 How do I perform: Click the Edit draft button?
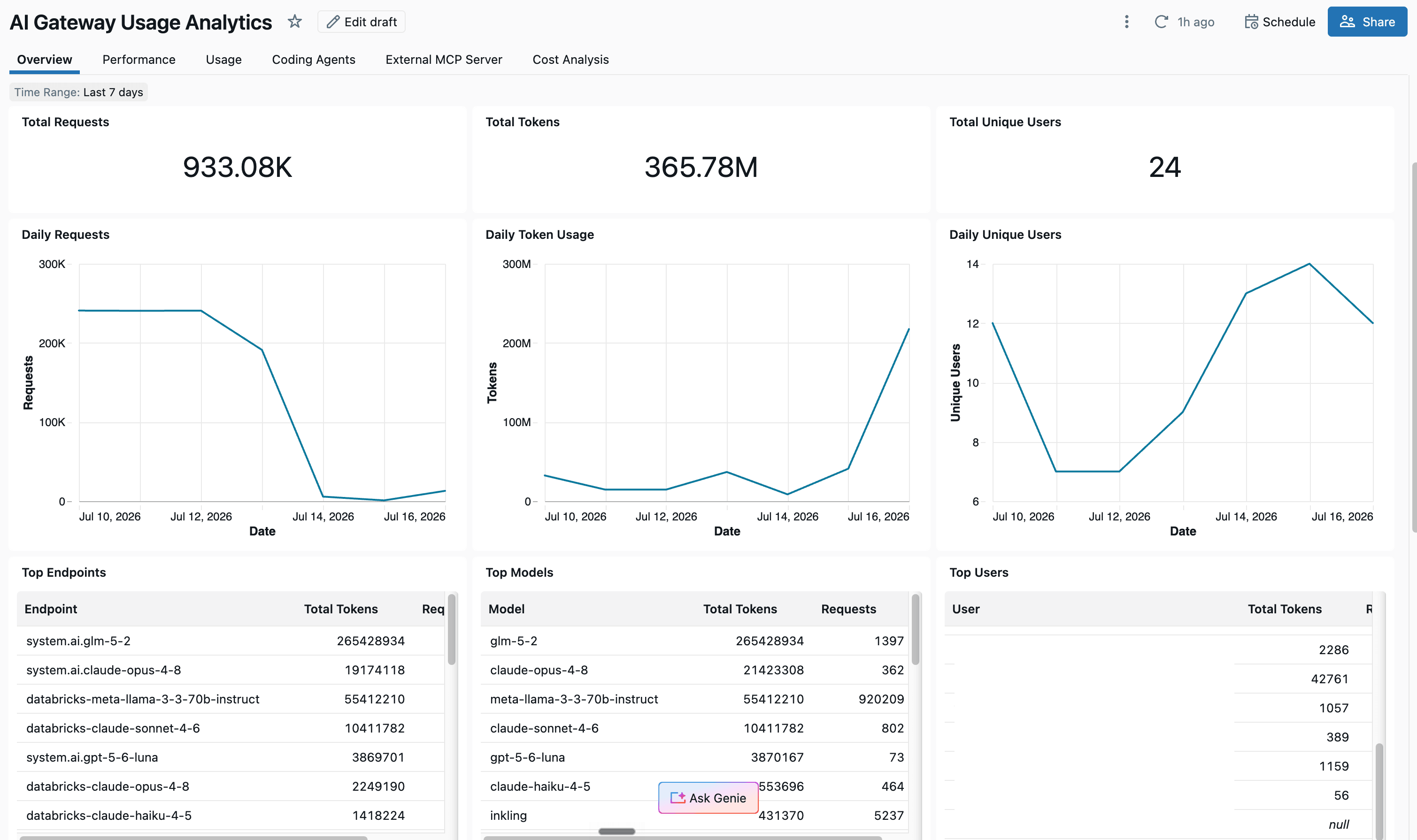pos(362,22)
